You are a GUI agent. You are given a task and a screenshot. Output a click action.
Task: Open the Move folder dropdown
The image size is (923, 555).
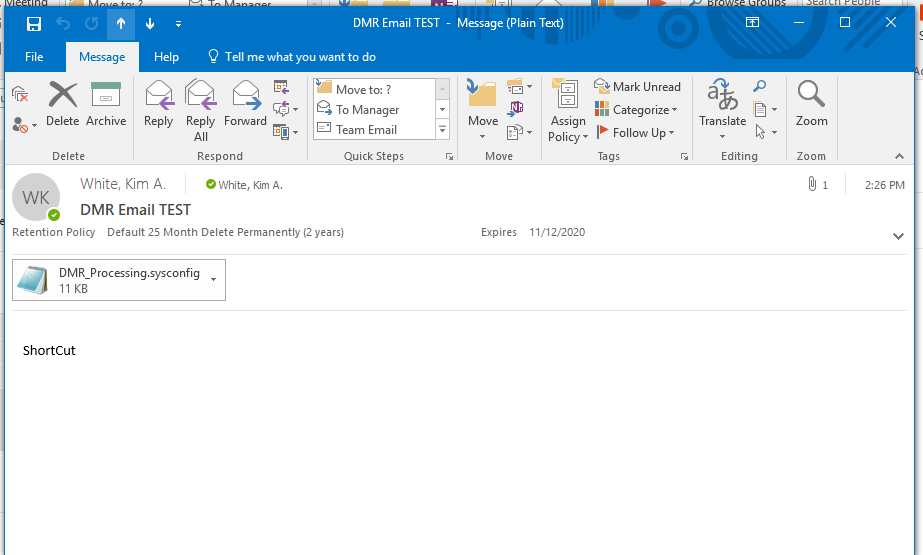click(x=483, y=110)
